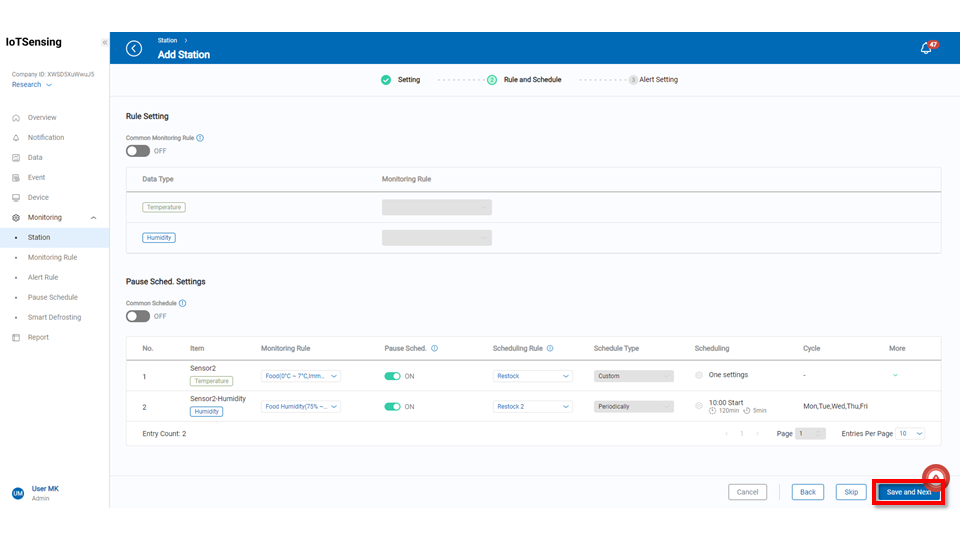The height and width of the screenshot is (540, 960).
Task: Go to Overview in the sidebar
Action: pyautogui.click(x=42, y=117)
